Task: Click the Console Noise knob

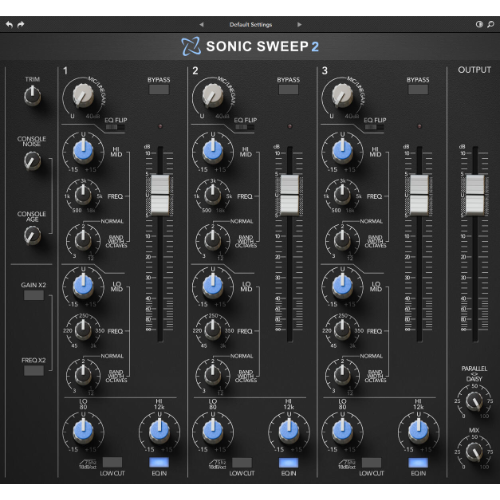Action: click(32, 161)
